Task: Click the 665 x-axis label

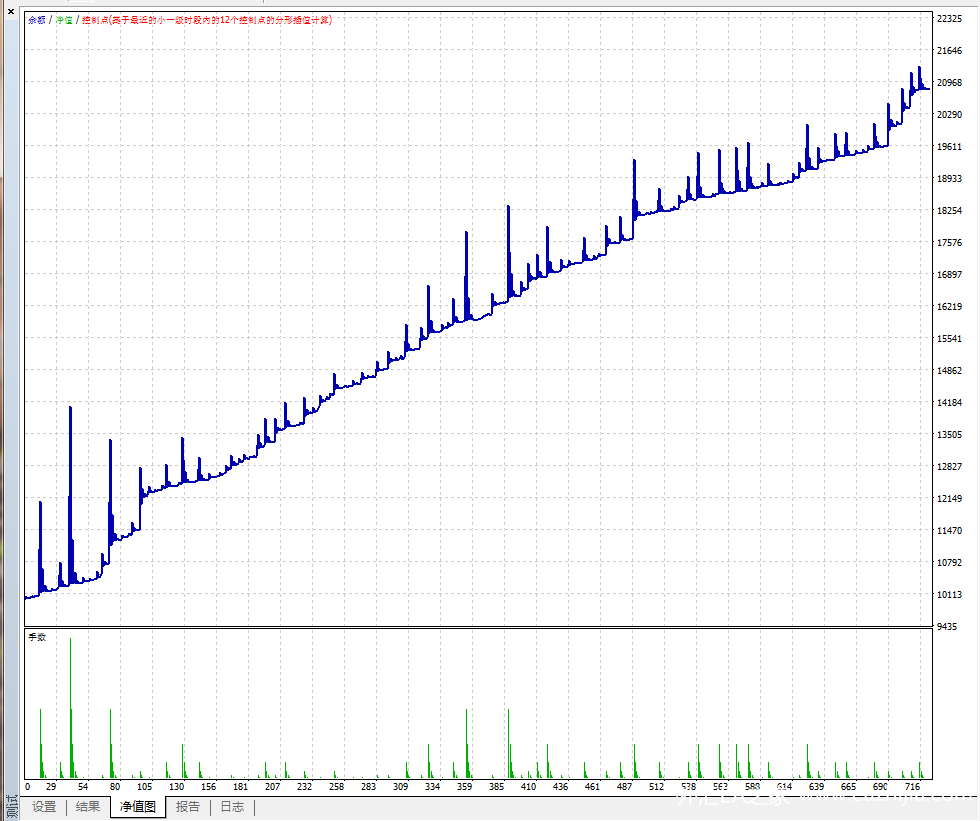Action: click(848, 787)
